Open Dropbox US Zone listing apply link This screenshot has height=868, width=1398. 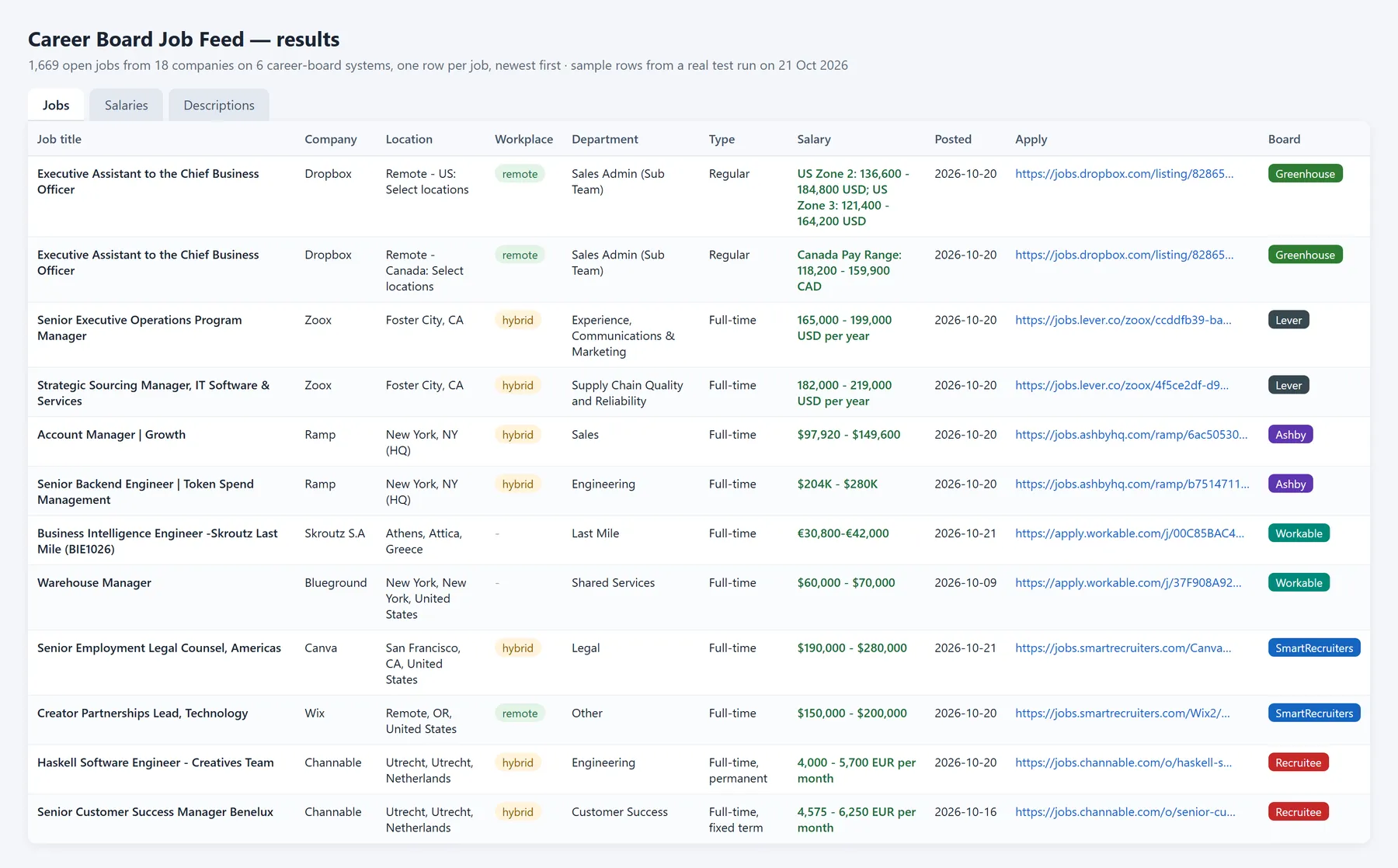(x=1124, y=174)
